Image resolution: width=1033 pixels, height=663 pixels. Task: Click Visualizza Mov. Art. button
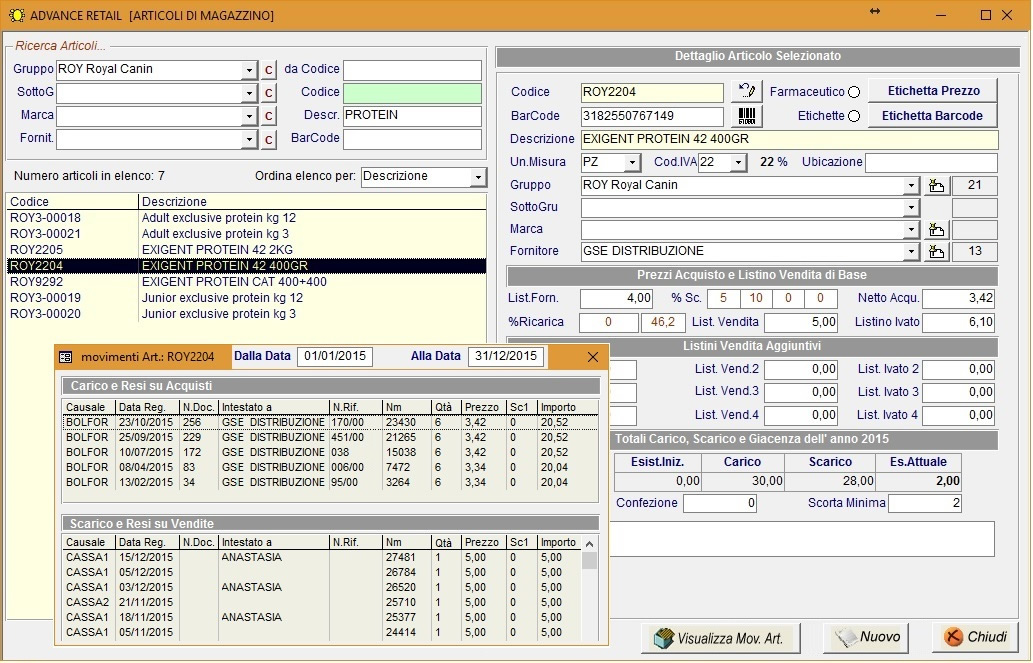pos(721,638)
